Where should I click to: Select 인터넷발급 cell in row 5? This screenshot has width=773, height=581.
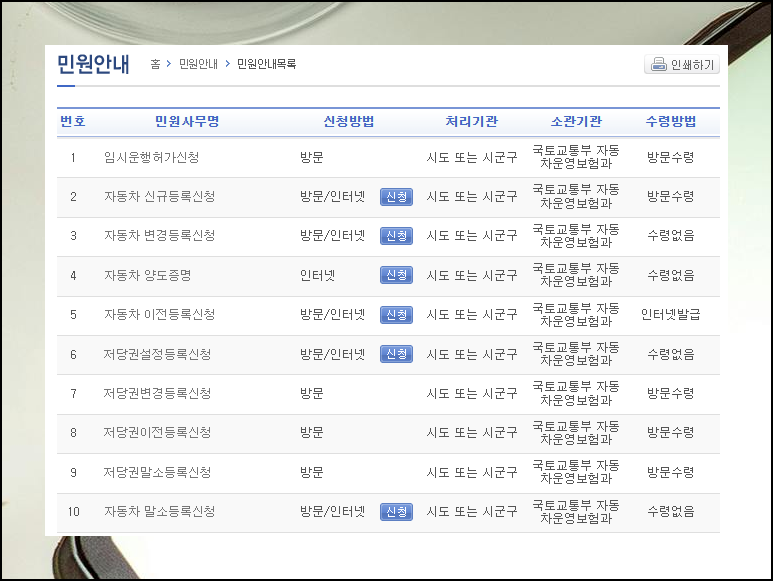click(x=670, y=314)
